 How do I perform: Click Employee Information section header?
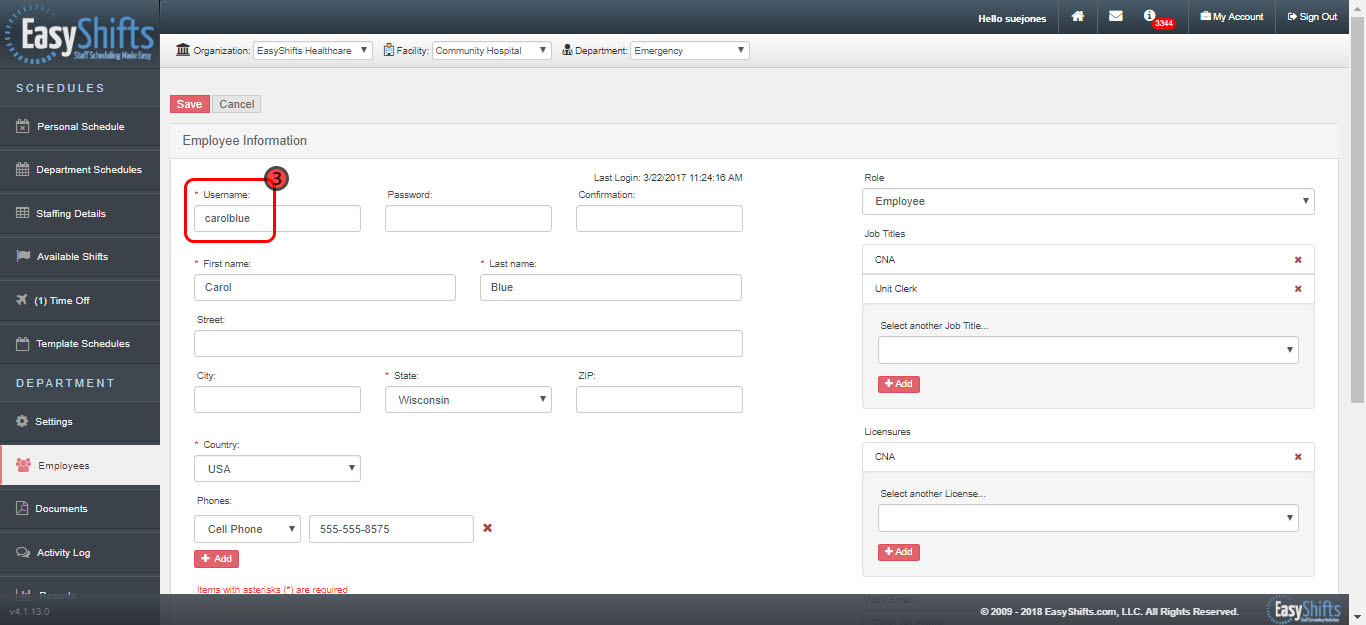tap(245, 141)
